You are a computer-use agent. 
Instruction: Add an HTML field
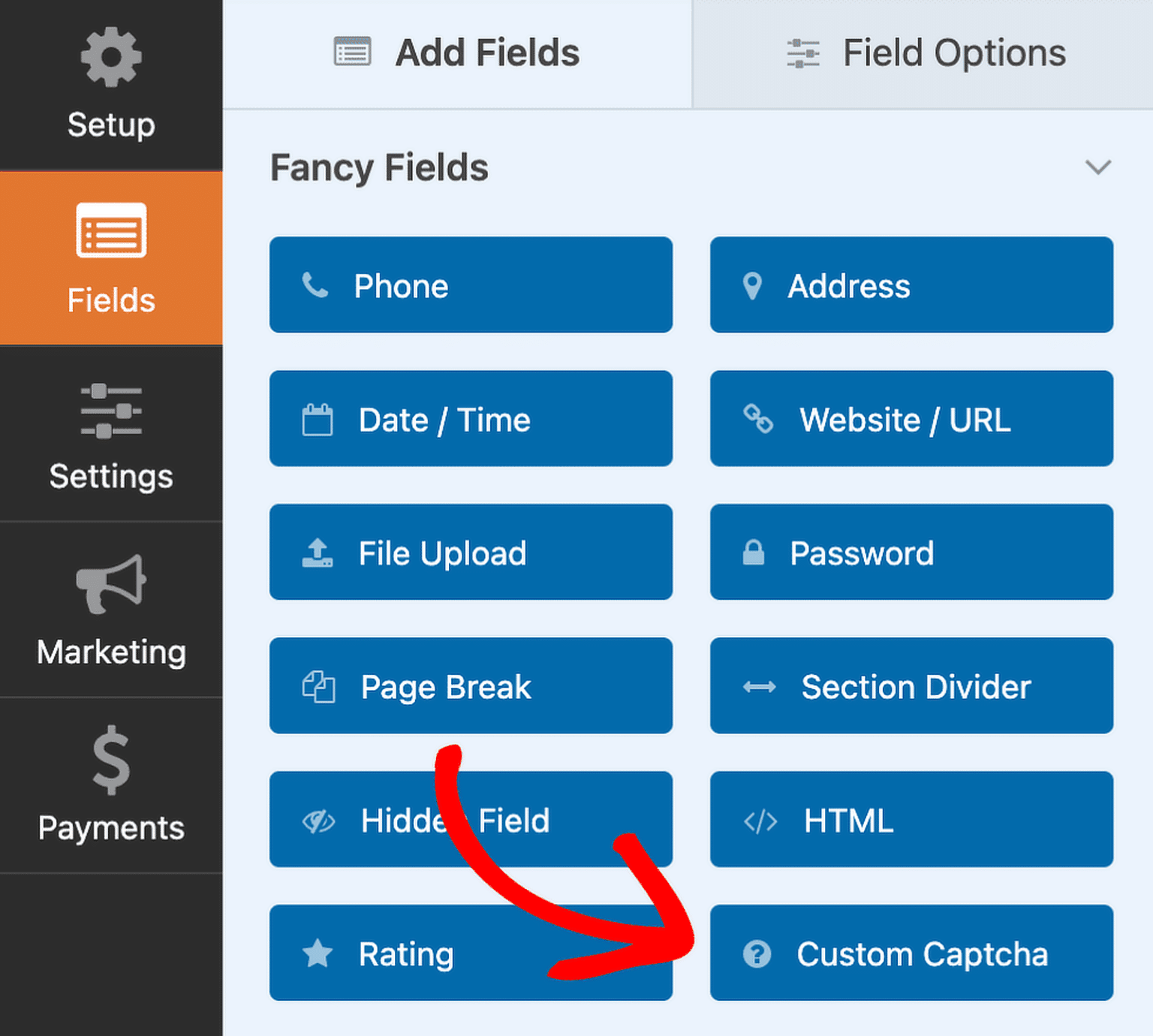click(911, 821)
